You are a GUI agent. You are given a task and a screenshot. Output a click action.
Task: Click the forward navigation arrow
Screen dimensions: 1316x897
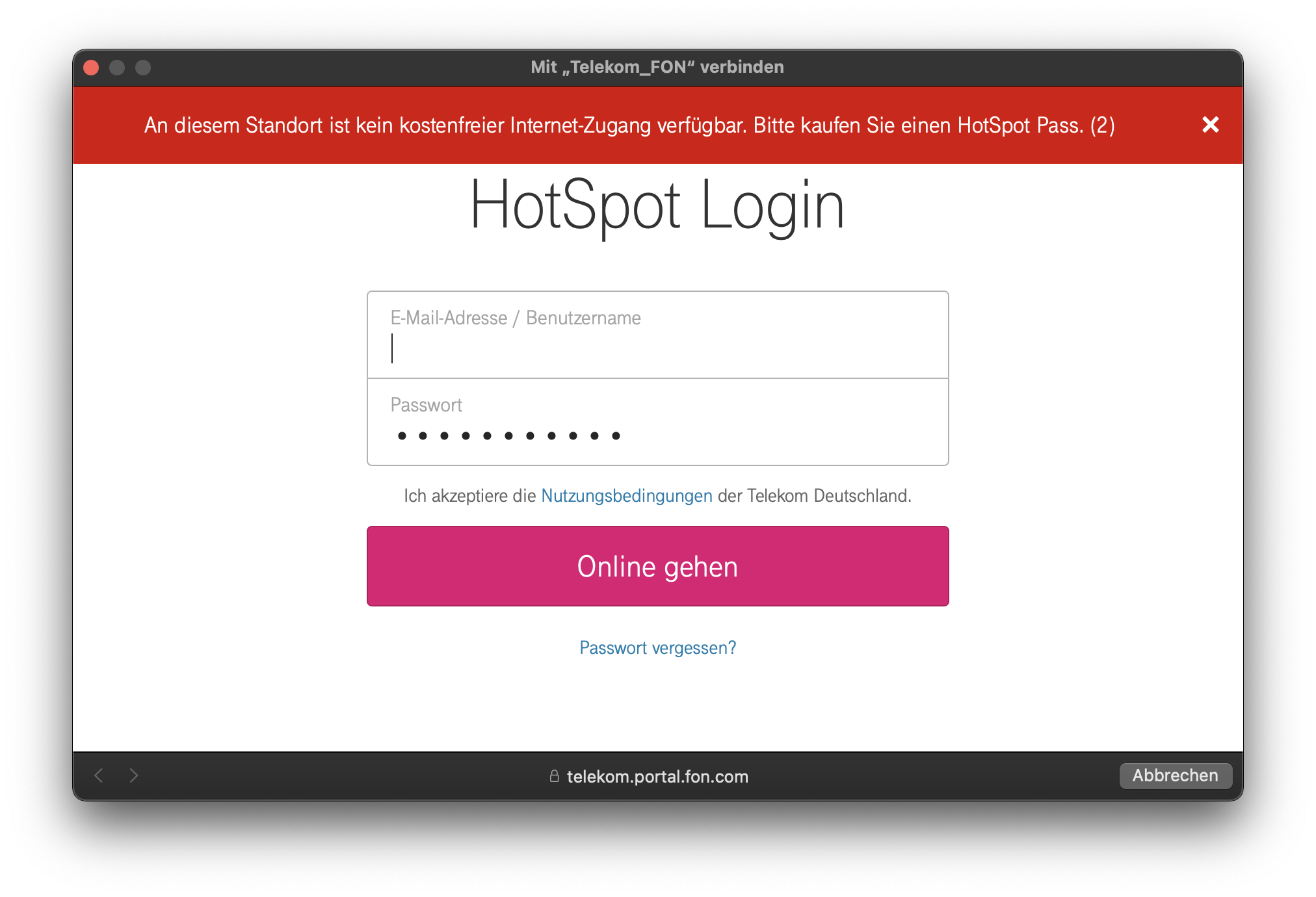134,775
